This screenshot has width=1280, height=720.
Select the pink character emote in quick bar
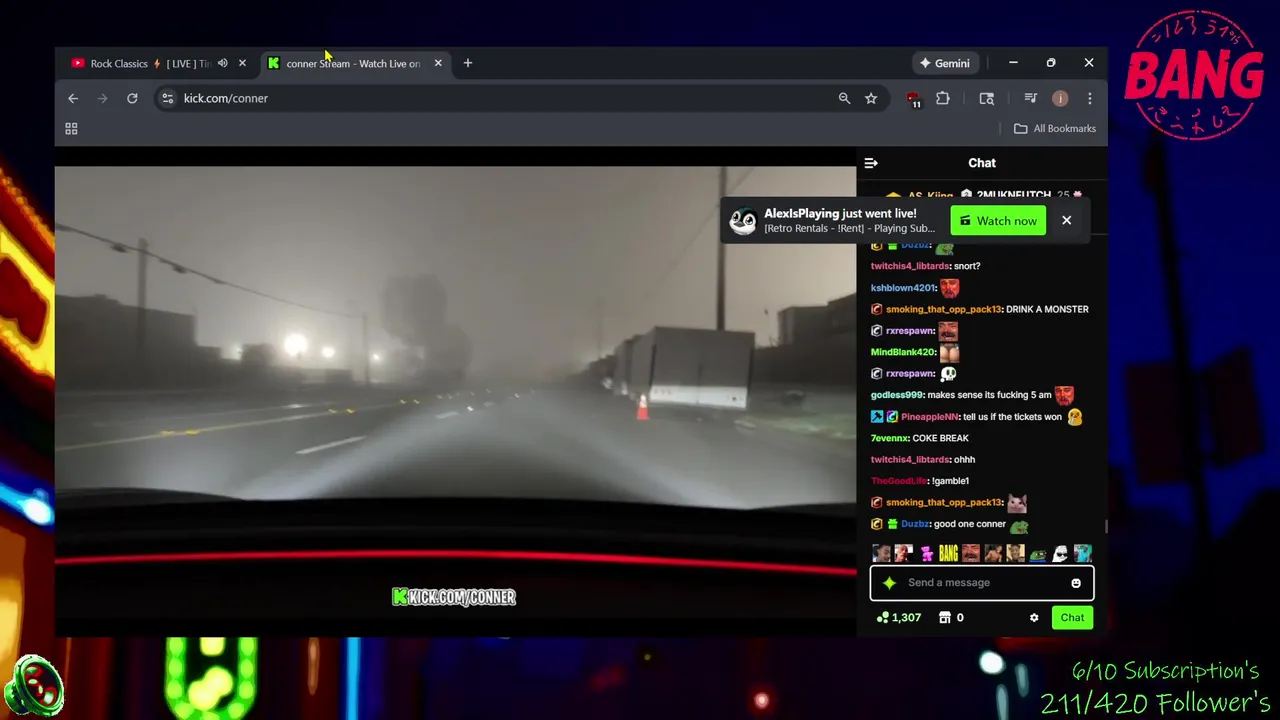click(x=927, y=553)
